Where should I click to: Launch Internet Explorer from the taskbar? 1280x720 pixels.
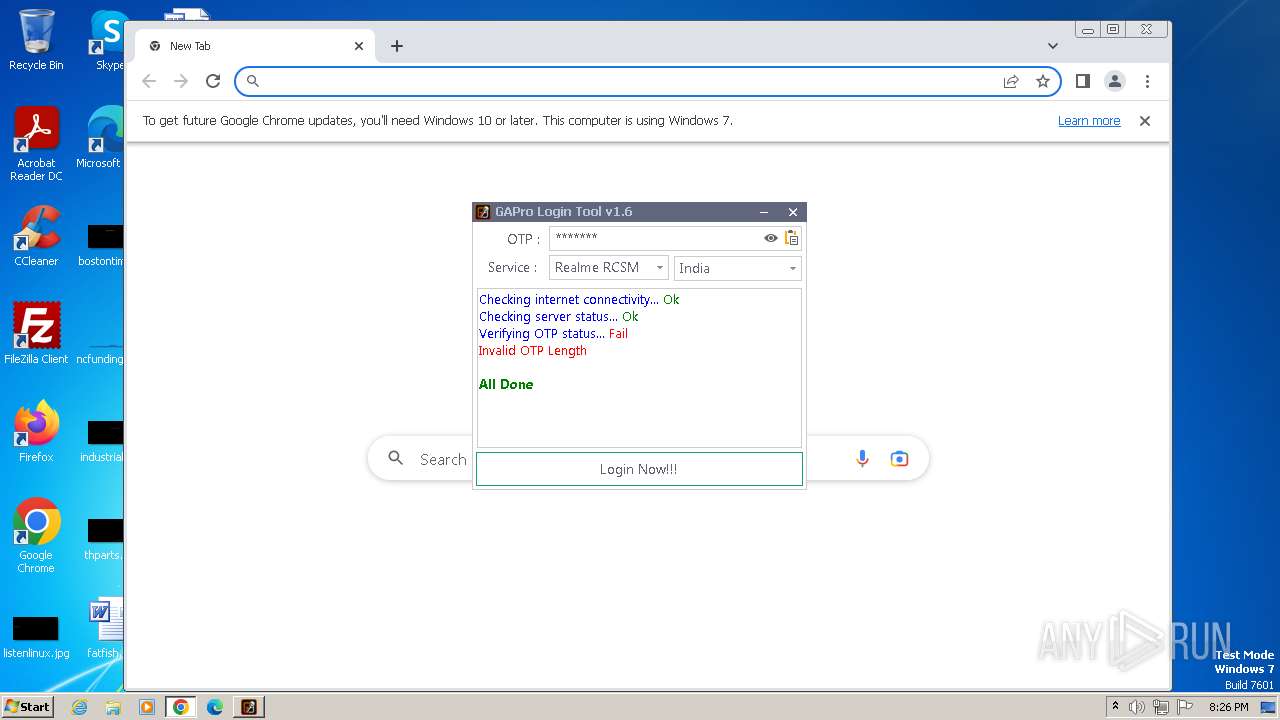point(80,707)
